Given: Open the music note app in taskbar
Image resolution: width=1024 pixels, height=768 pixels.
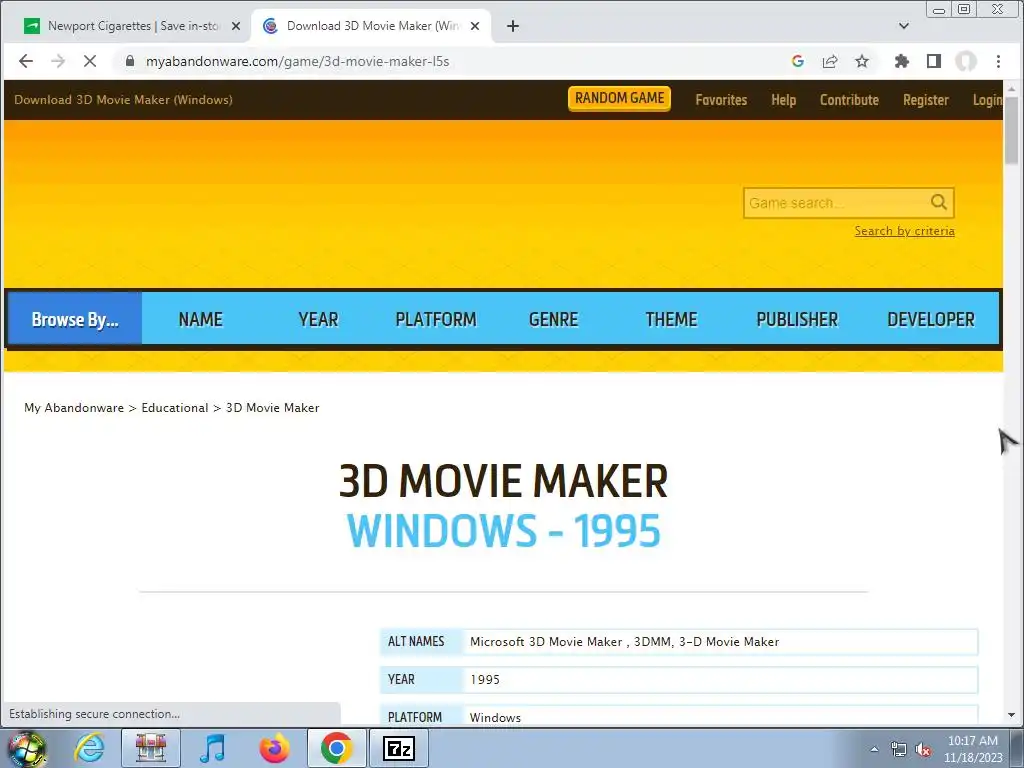Looking at the screenshot, I should 213,748.
